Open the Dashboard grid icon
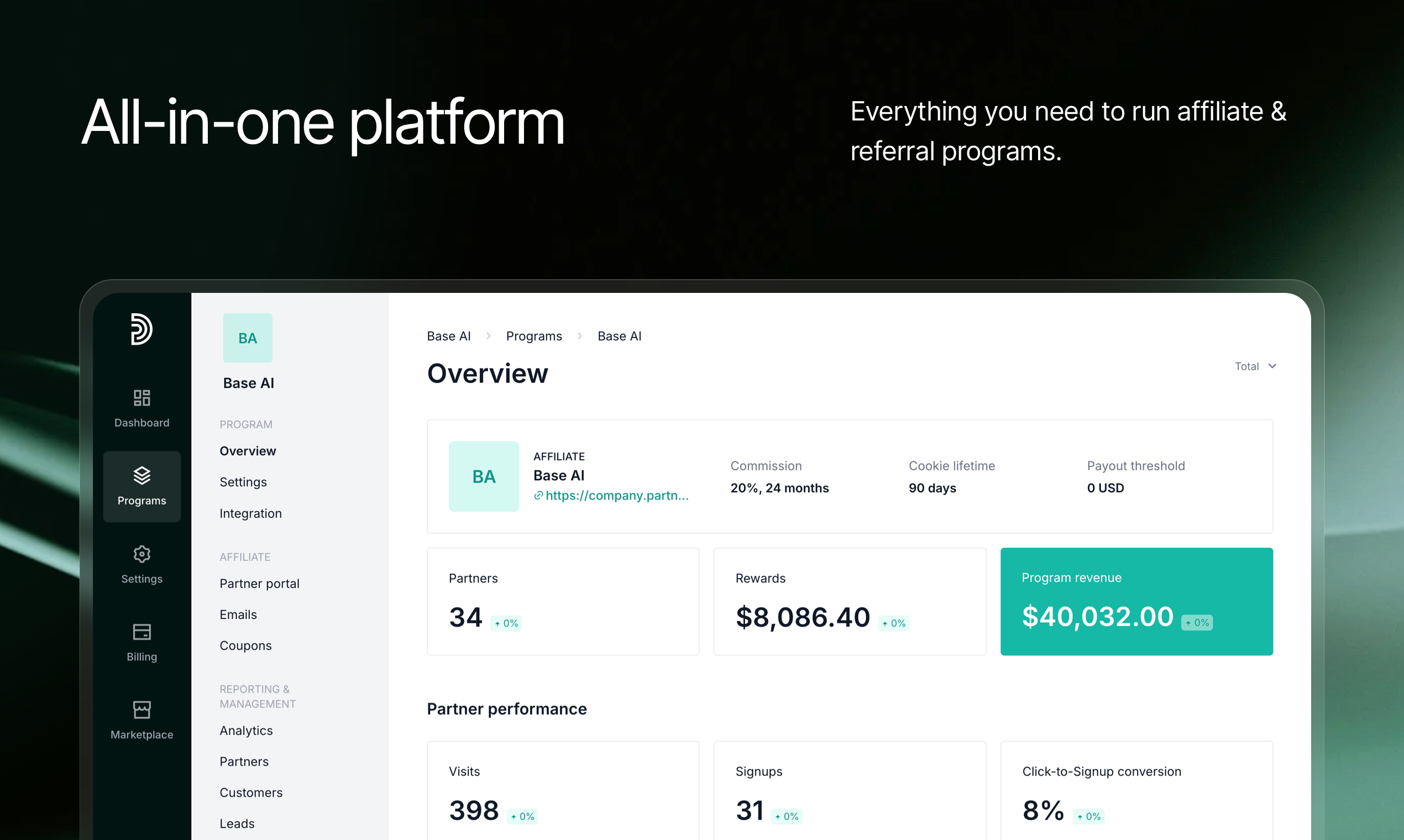Viewport: 1404px width, 840px height. tap(142, 398)
